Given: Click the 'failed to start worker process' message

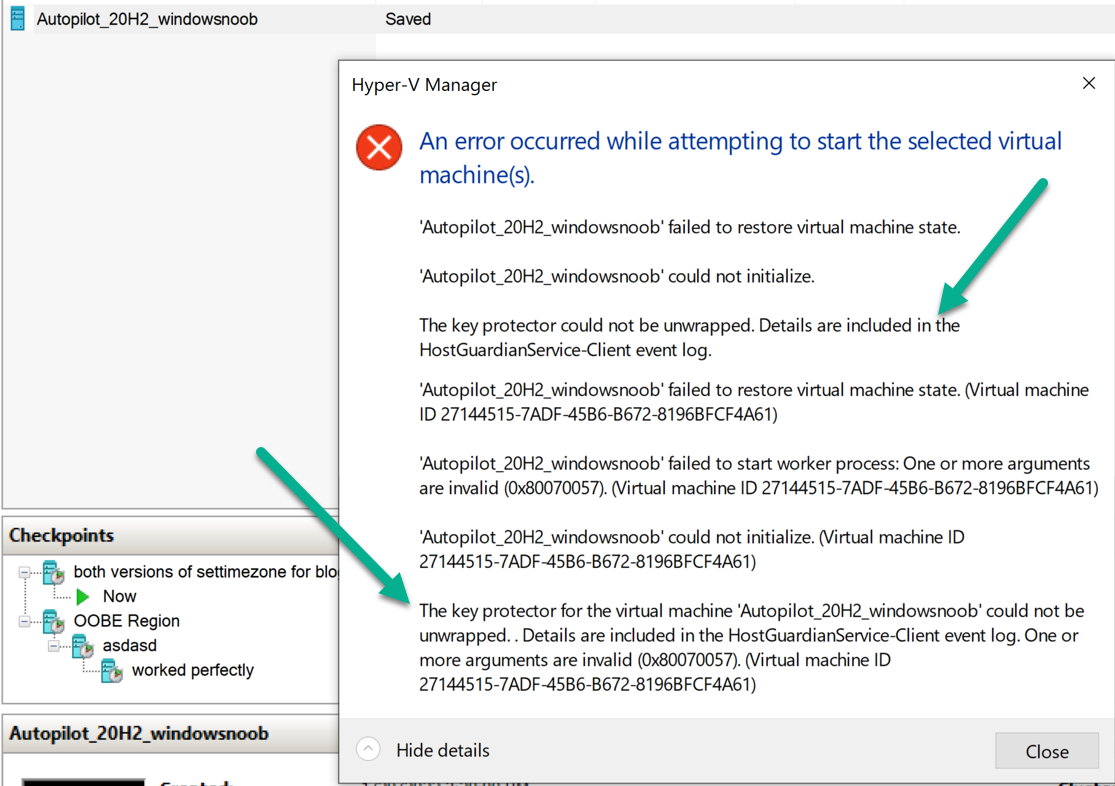Looking at the screenshot, I should (758, 475).
